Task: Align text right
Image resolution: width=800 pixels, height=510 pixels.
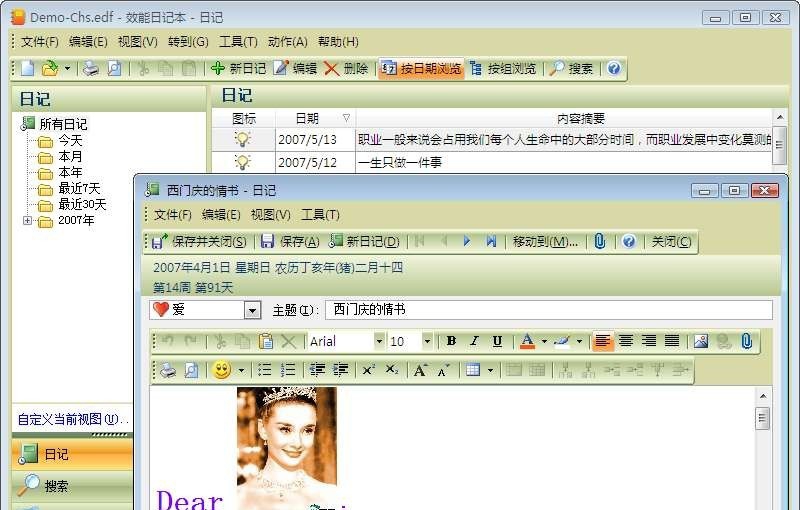Action: 649,341
